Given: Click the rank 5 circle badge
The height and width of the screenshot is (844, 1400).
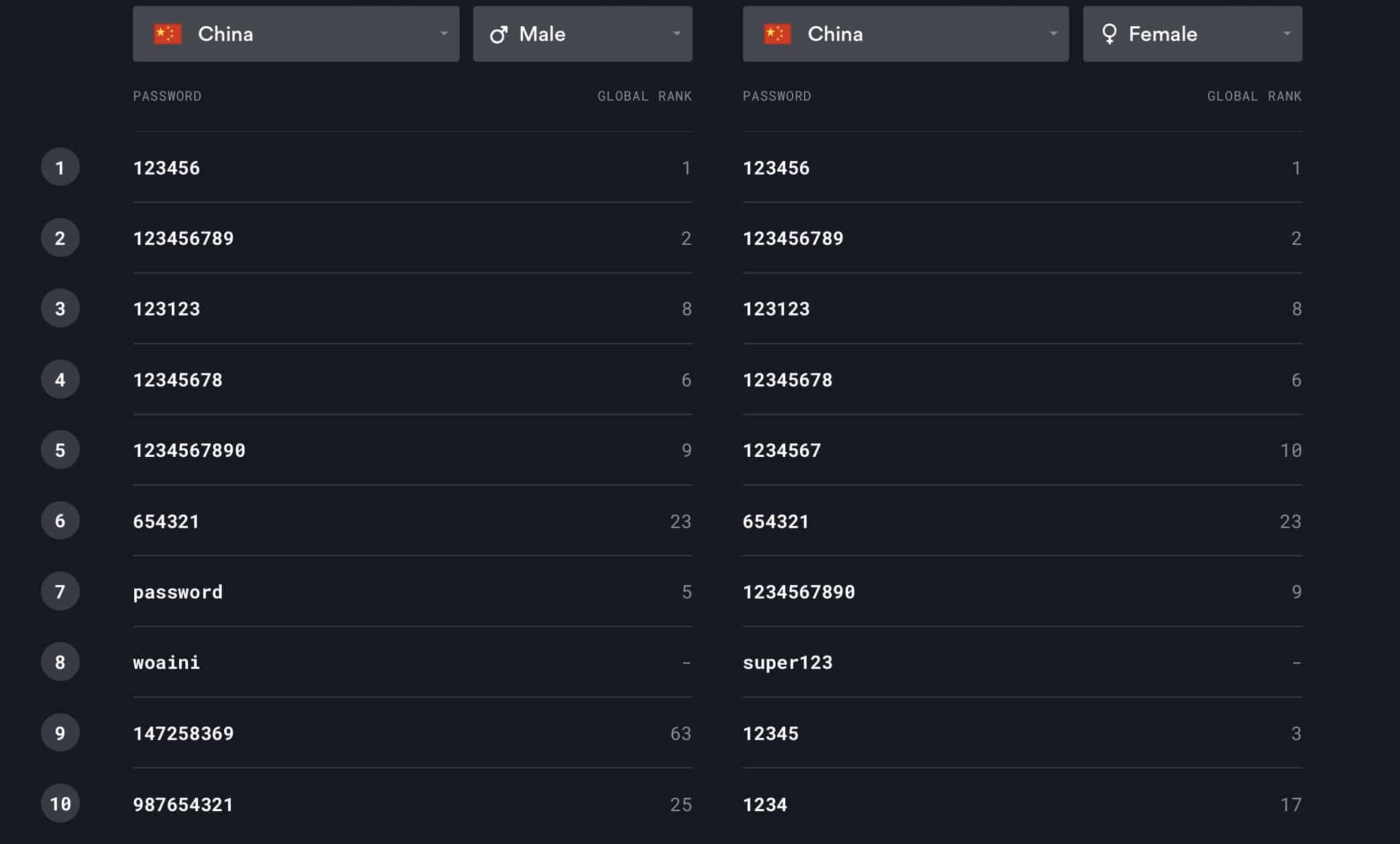Looking at the screenshot, I should (x=60, y=450).
